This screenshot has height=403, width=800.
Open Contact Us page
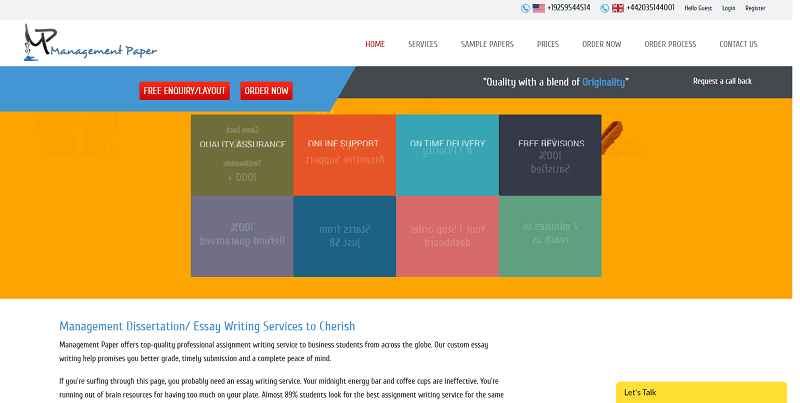pyautogui.click(x=738, y=44)
